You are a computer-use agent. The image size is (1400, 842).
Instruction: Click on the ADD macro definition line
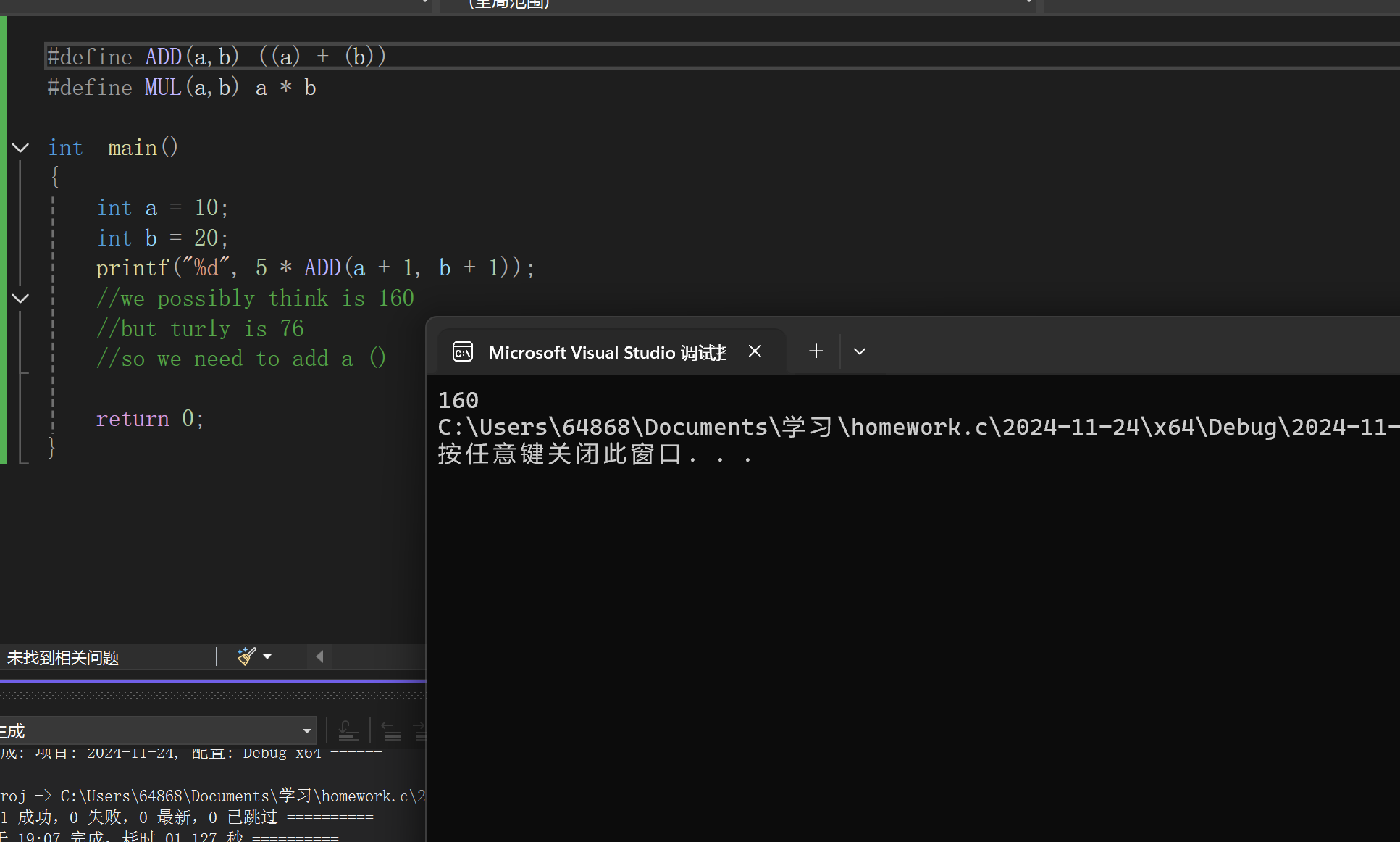[217, 57]
